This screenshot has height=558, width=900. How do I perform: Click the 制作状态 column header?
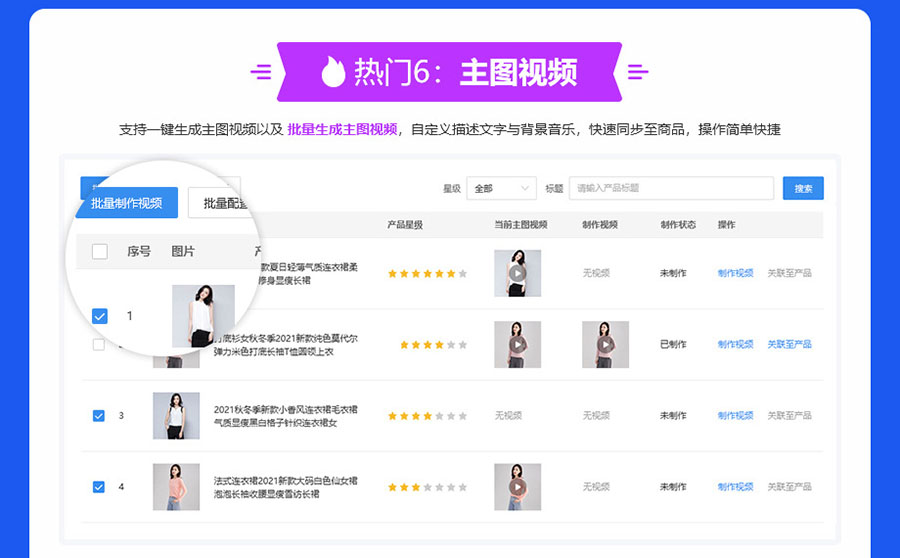[x=678, y=225]
